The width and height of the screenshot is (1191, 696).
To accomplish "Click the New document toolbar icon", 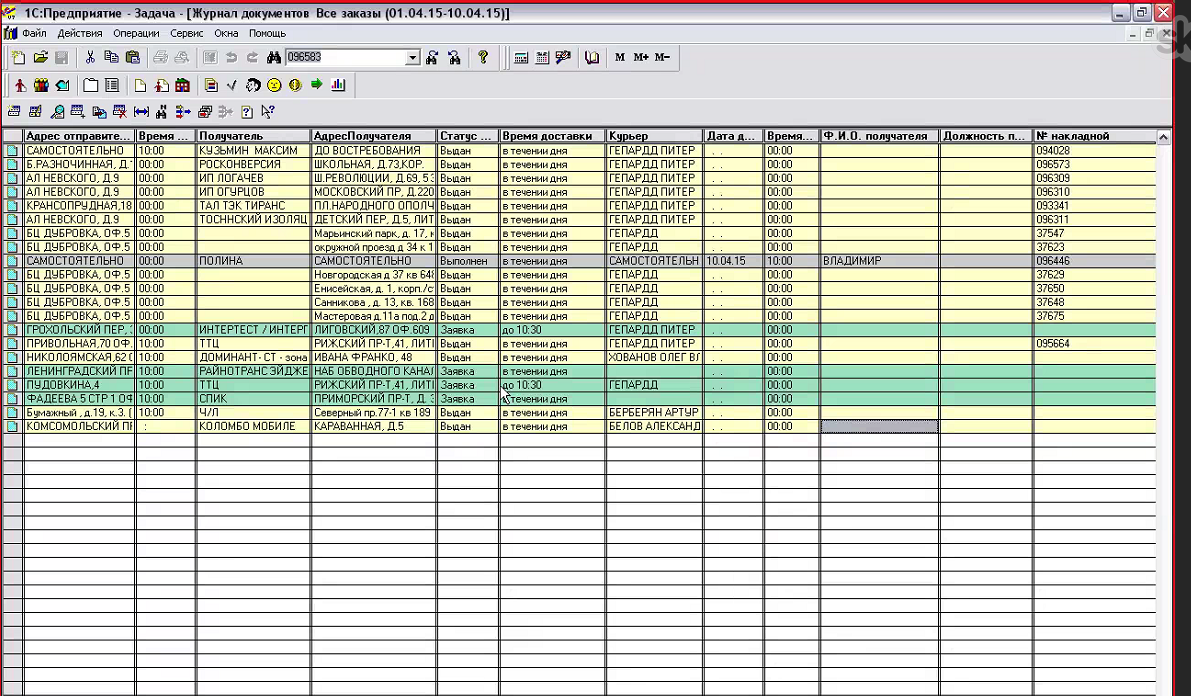I will 19,58.
